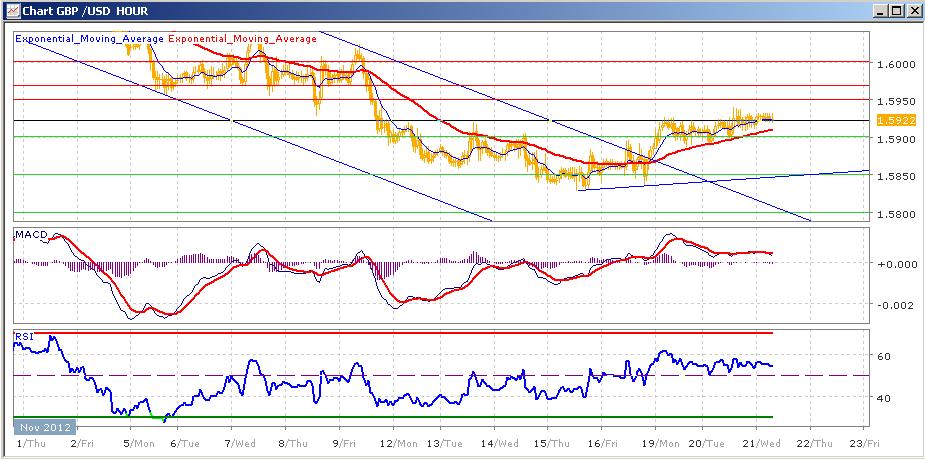Click the Nov 2012 date badge
925x459 pixels.
click(45, 427)
